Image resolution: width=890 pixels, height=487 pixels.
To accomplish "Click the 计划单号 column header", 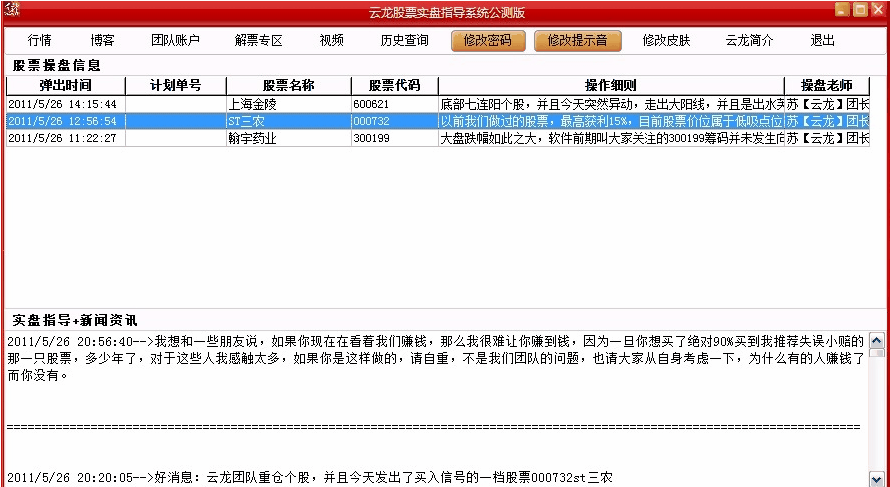I will (175, 86).
